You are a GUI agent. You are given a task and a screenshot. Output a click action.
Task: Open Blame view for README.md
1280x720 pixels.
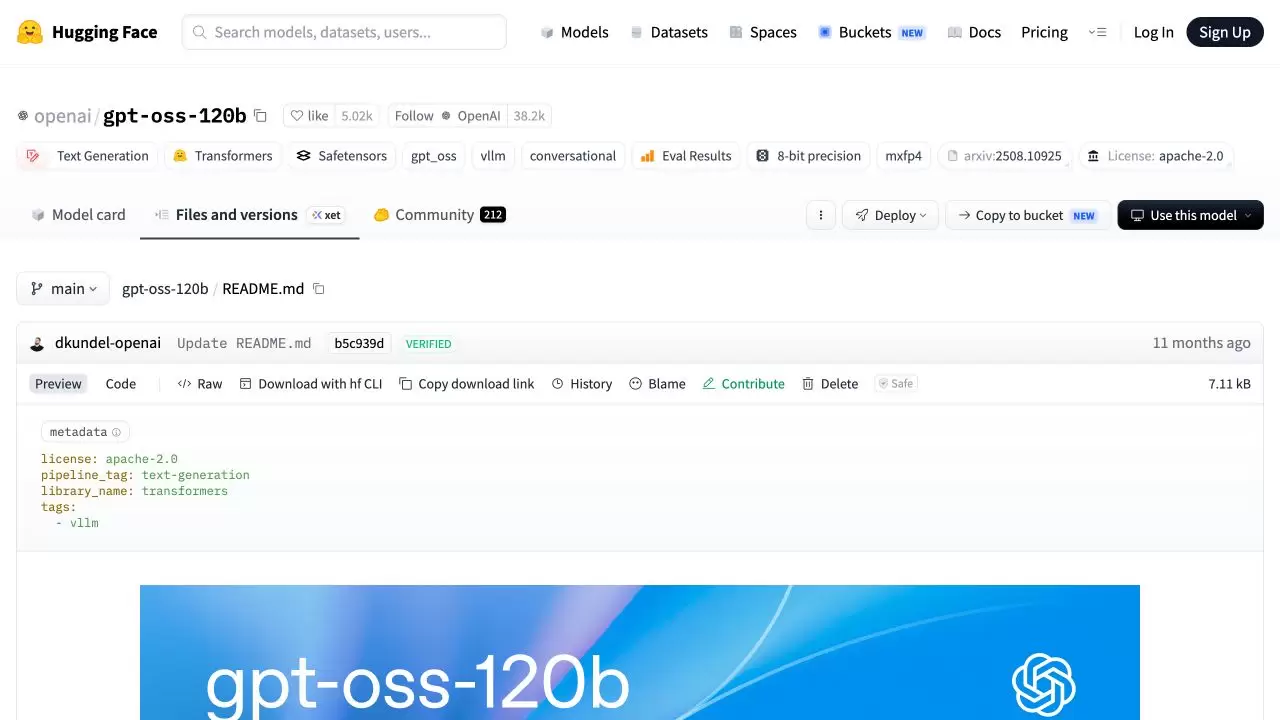point(657,384)
